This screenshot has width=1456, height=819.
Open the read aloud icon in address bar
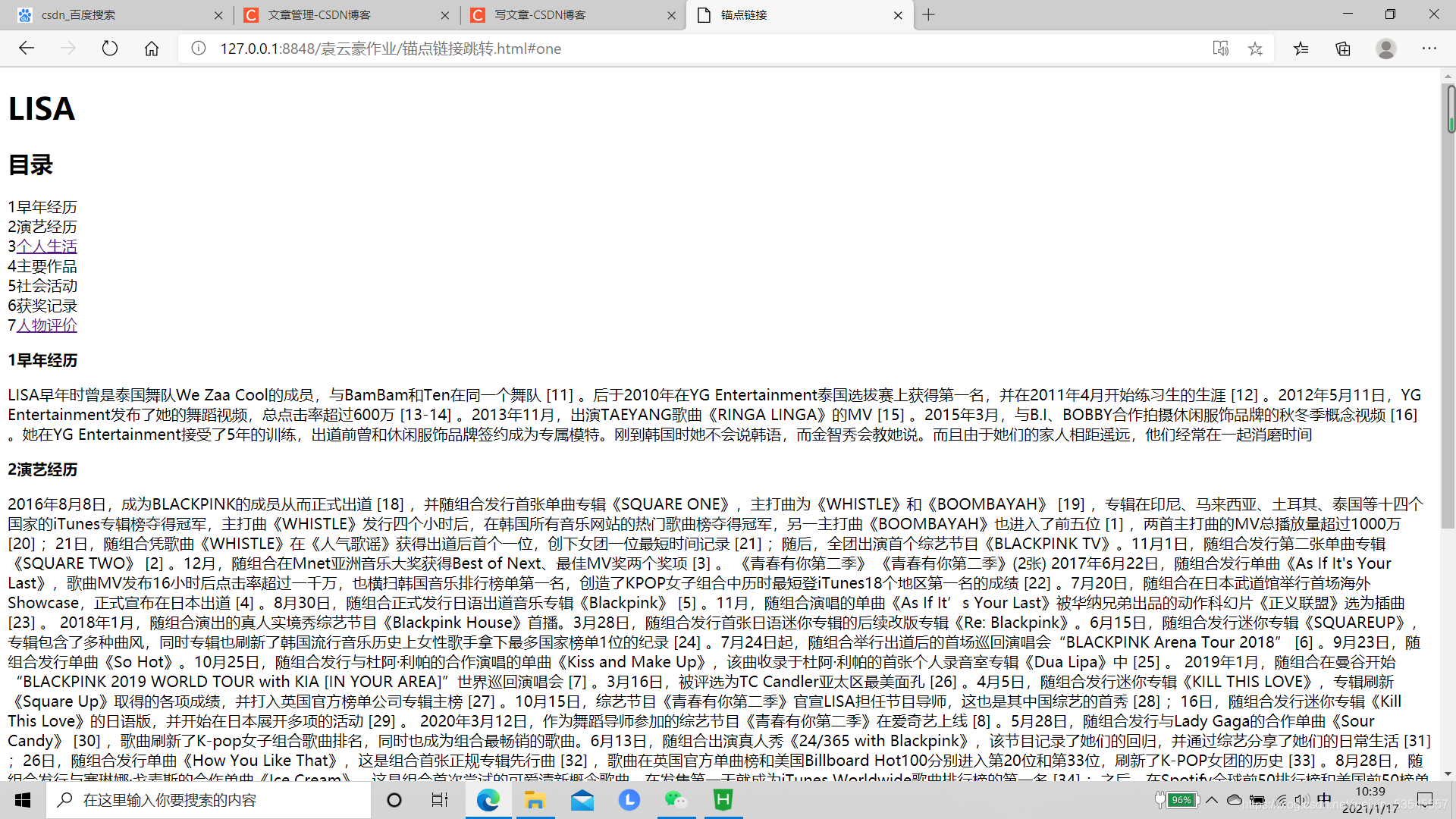click(1220, 49)
